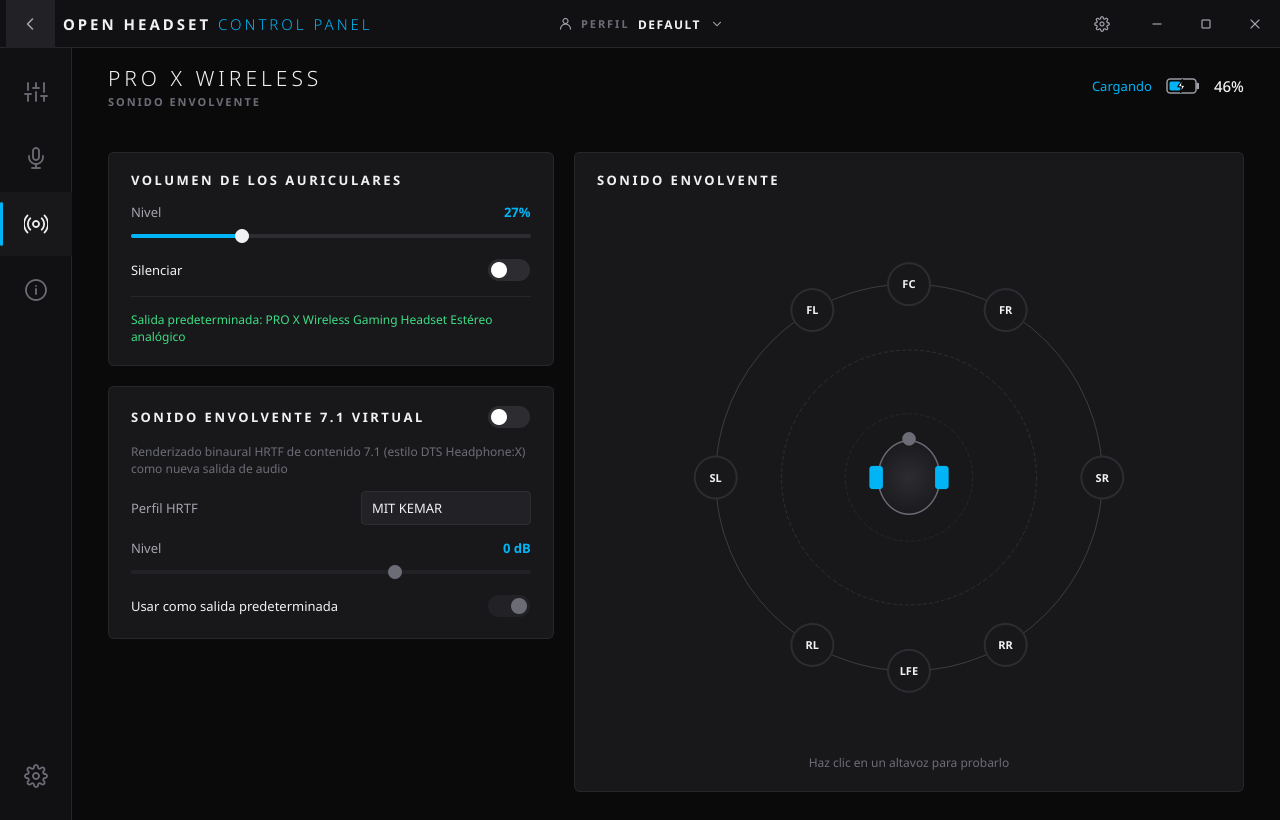The height and width of the screenshot is (820, 1280).
Task: Test the RL rear left speaker
Action: tap(812, 645)
